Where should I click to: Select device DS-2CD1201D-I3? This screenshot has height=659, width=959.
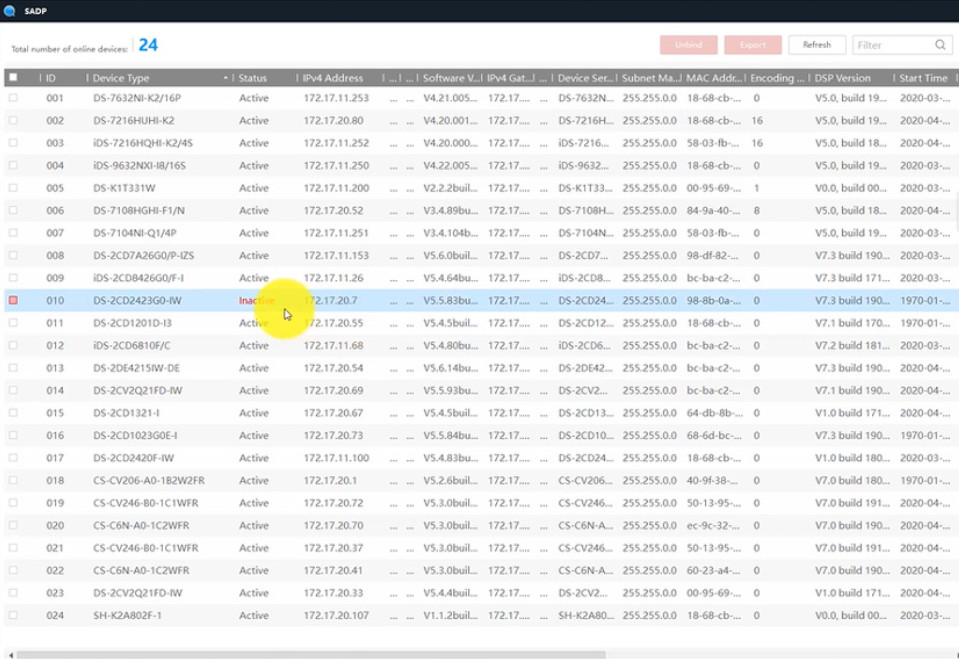133,323
